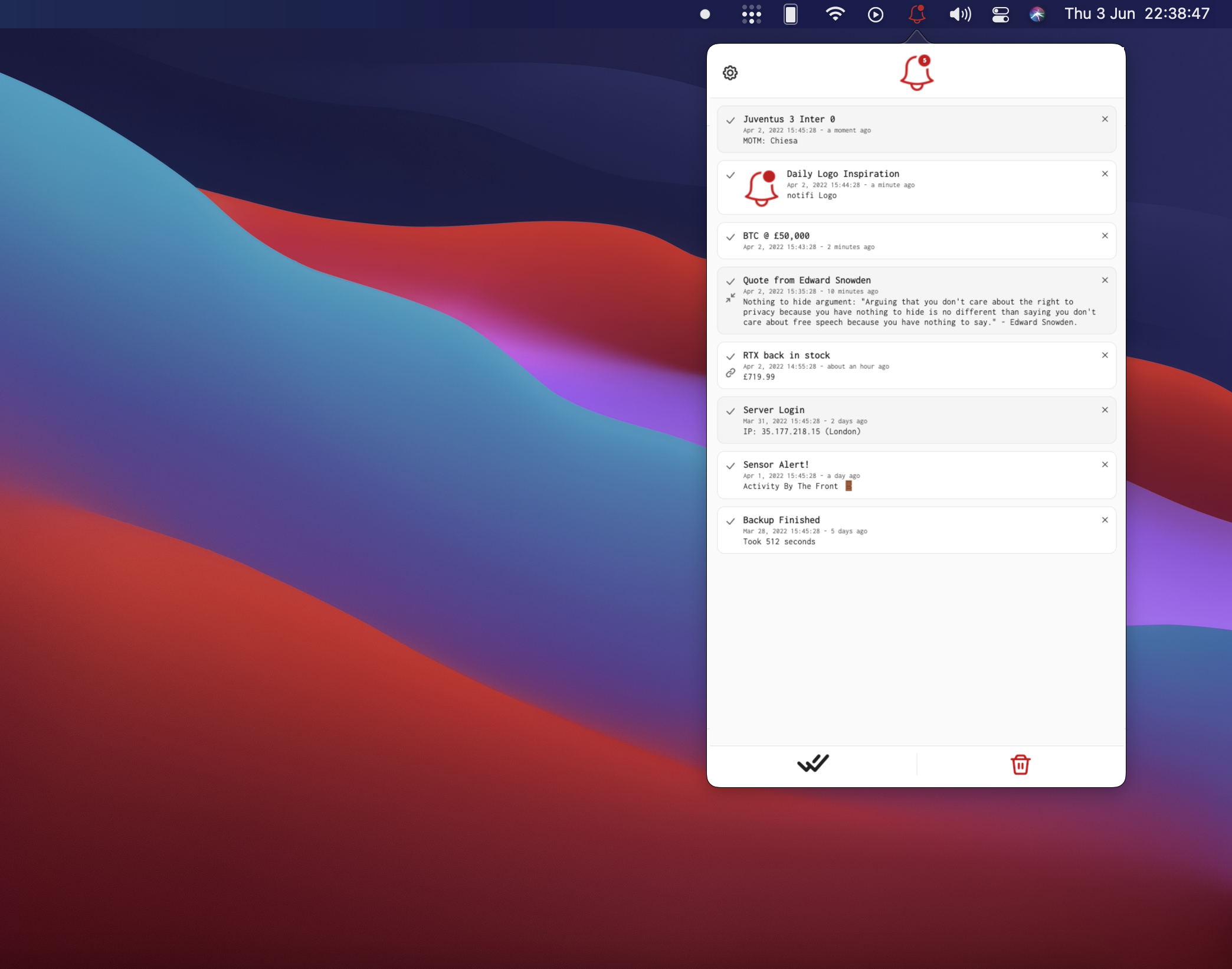
Task: Remove Daily Logo Inspiration notification
Action: coord(1105,173)
